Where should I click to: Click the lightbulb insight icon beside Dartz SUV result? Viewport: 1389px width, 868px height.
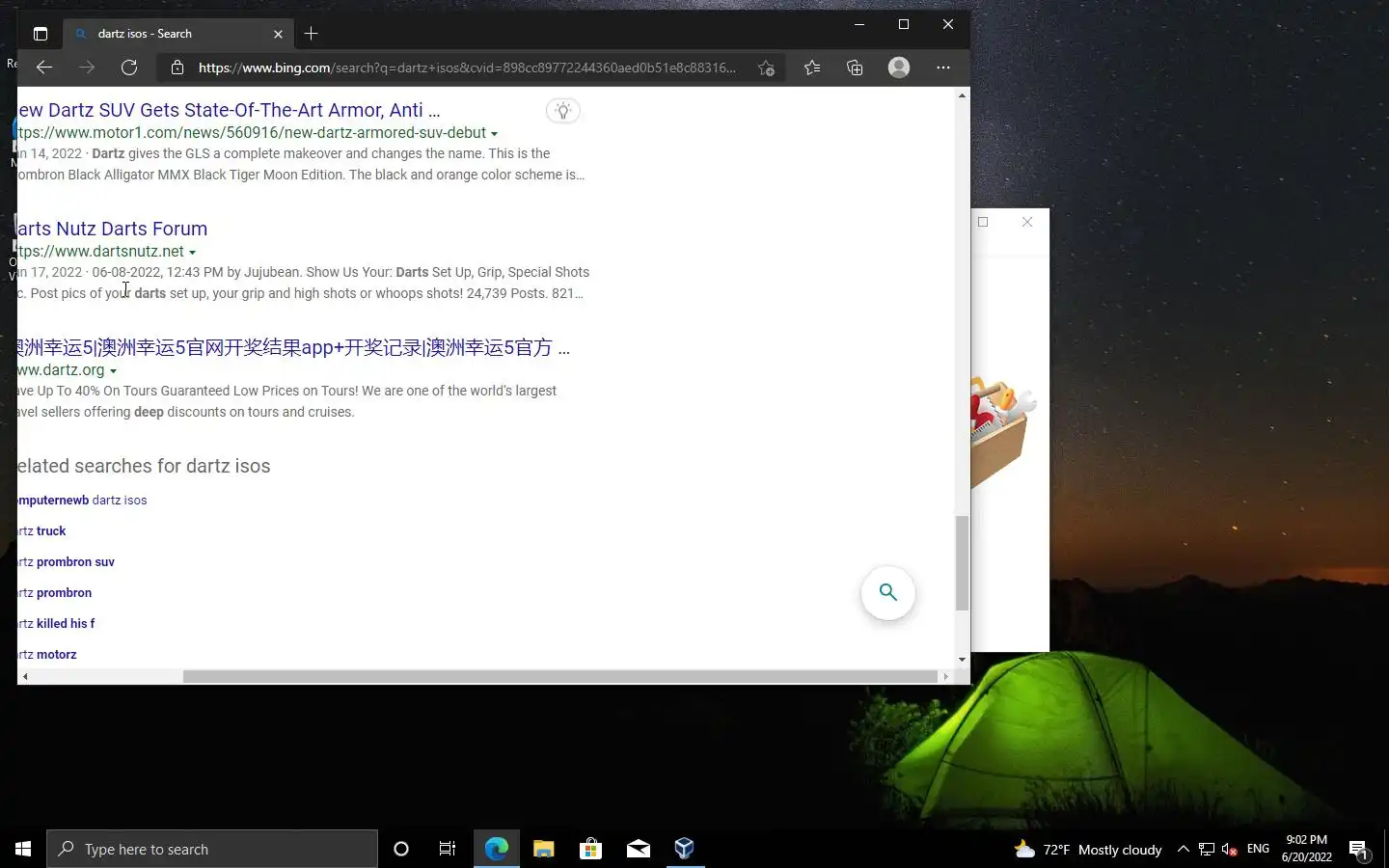(x=563, y=111)
